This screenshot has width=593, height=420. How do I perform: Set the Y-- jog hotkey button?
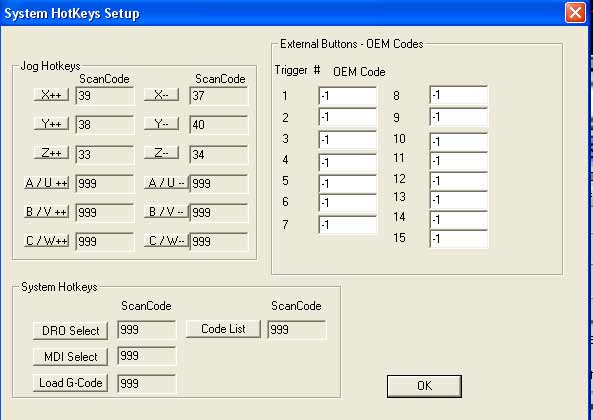pos(161,124)
